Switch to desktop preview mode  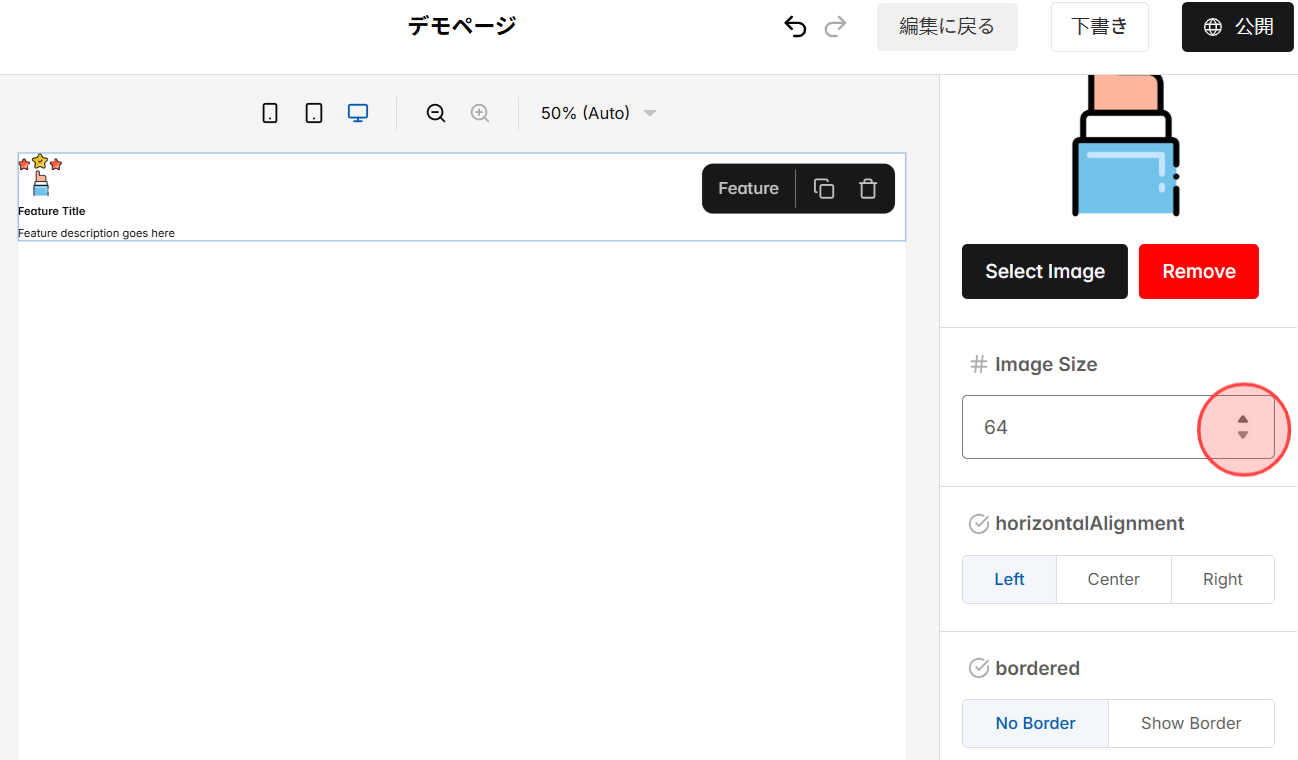point(357,113)
